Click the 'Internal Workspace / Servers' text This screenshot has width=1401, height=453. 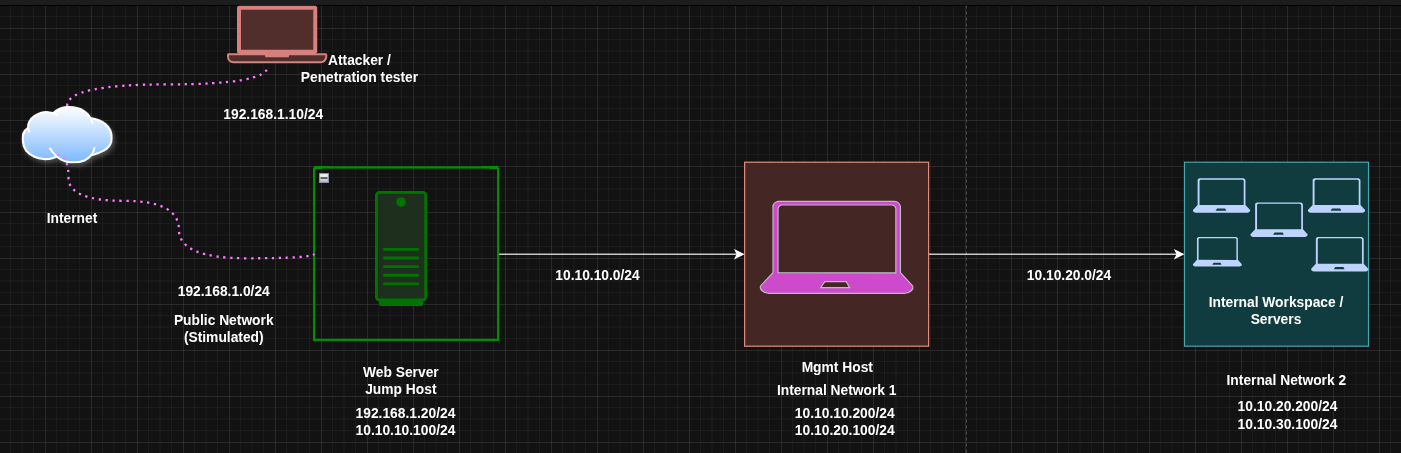(x=1275, y=310)
